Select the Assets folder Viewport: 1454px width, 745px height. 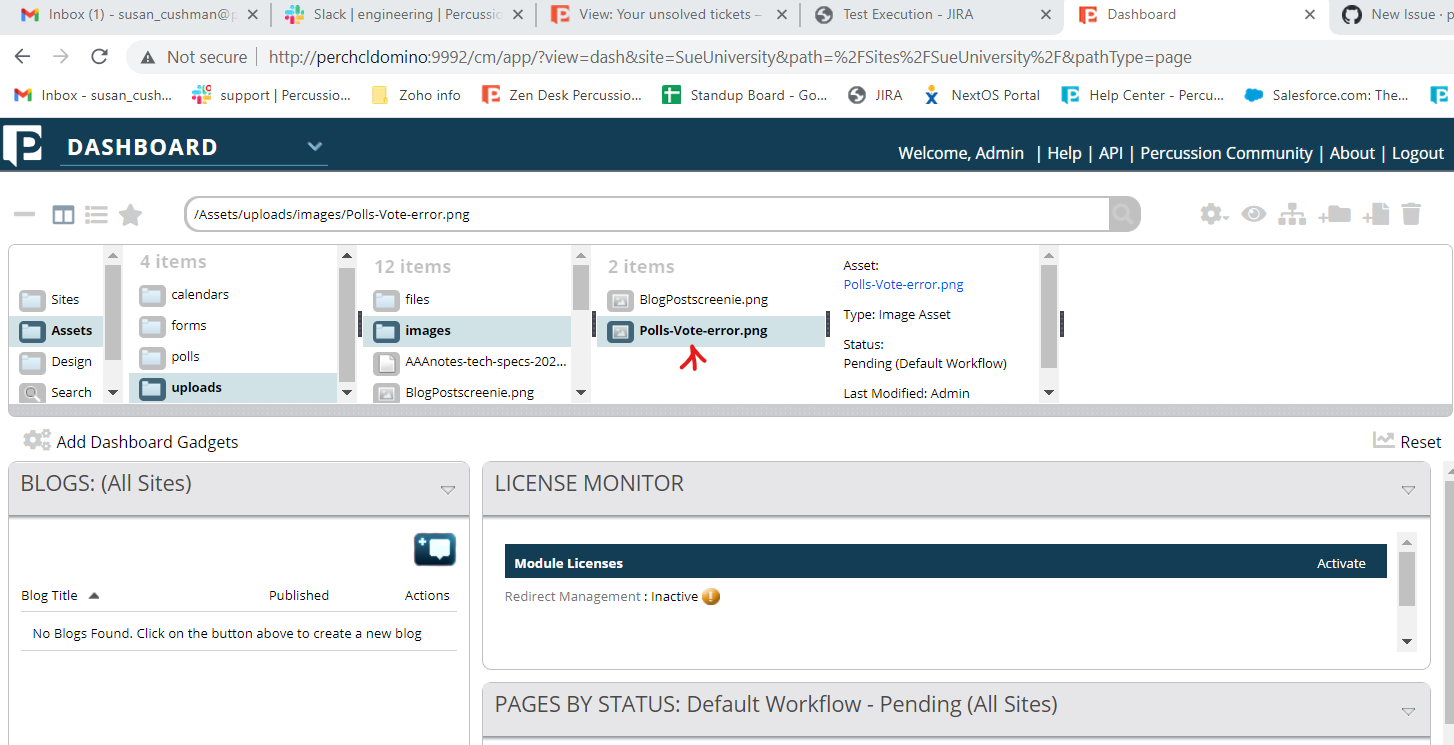click(56, 331)
